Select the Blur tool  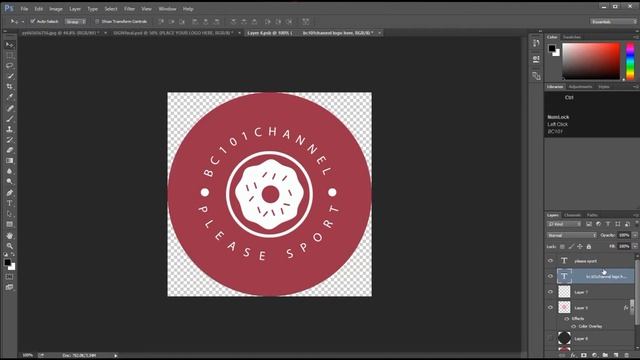click(x=10, y=171)
